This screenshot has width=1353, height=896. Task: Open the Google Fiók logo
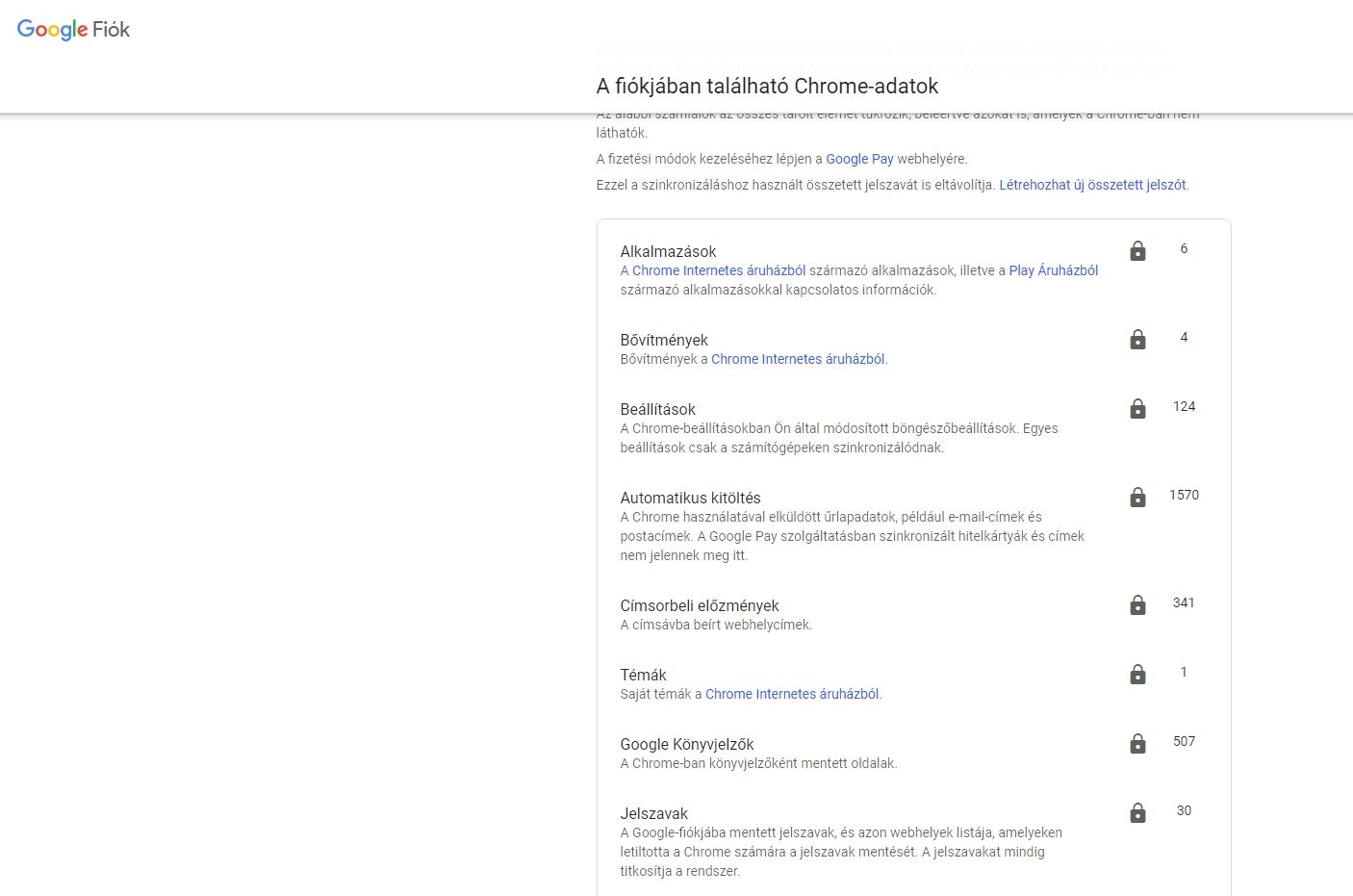point(73,30)
